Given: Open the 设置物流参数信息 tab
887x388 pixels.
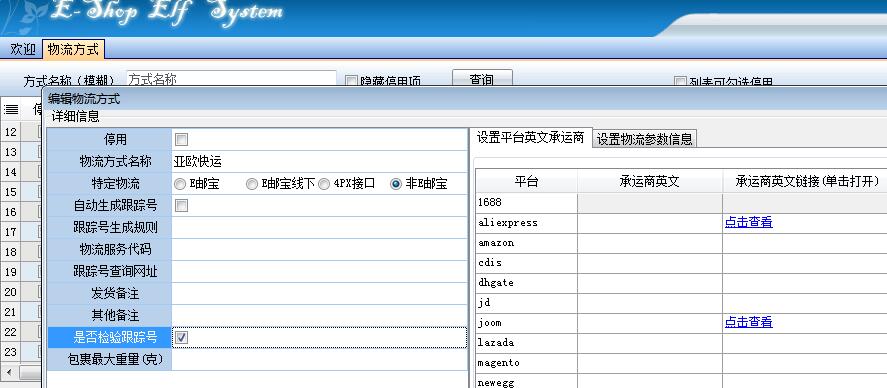Looking at the screenshot, I should click(644, 139).
